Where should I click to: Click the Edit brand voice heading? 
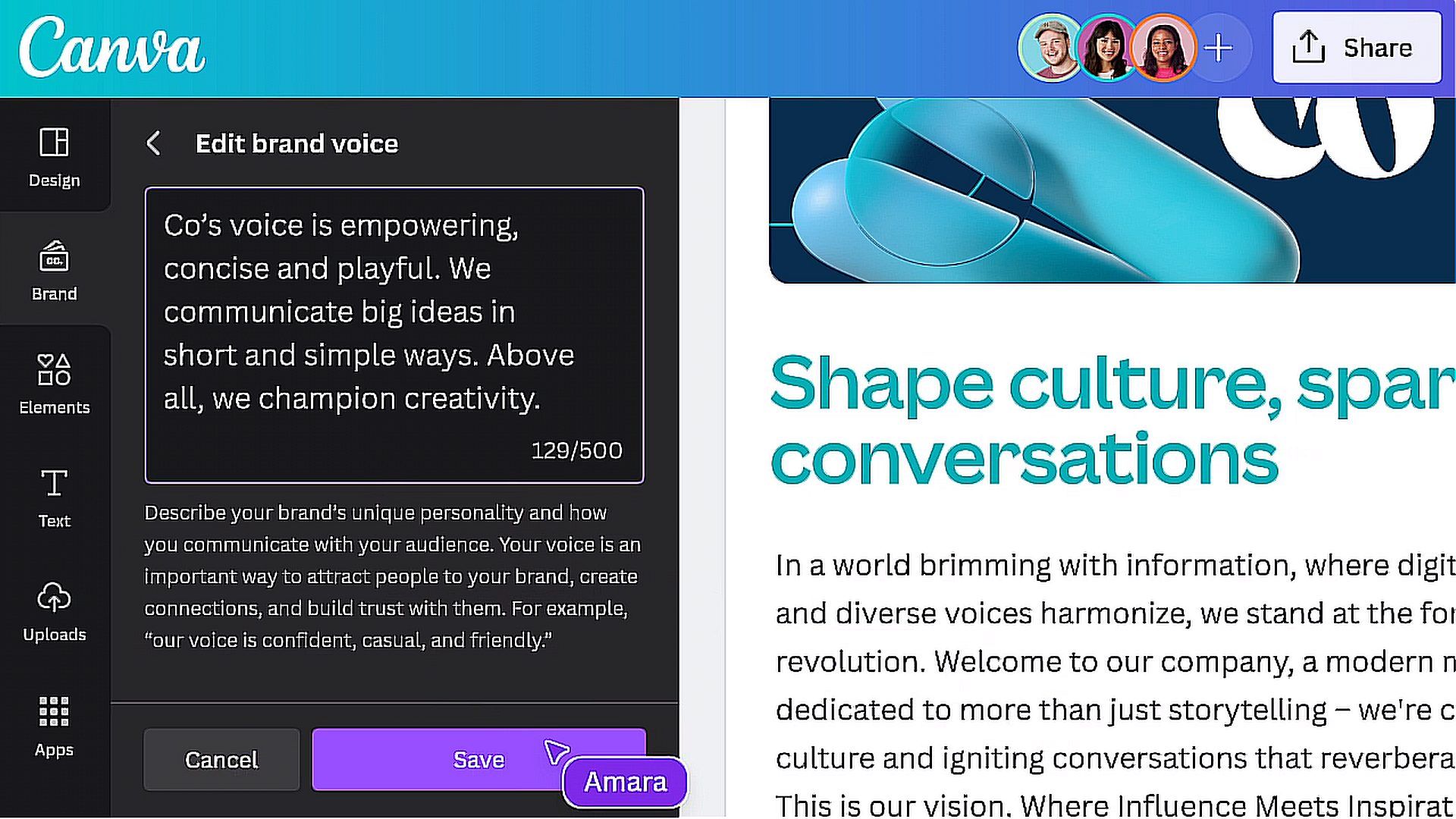(x=296, y=143)
